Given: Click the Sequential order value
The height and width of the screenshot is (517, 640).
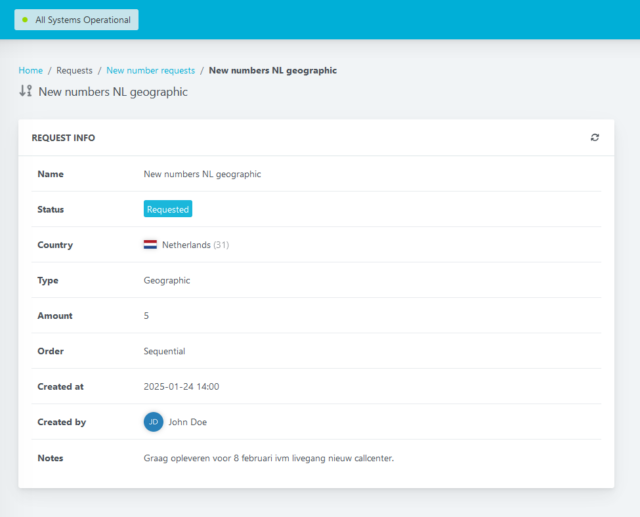Looking at the screenshot, I should [165, 351].
